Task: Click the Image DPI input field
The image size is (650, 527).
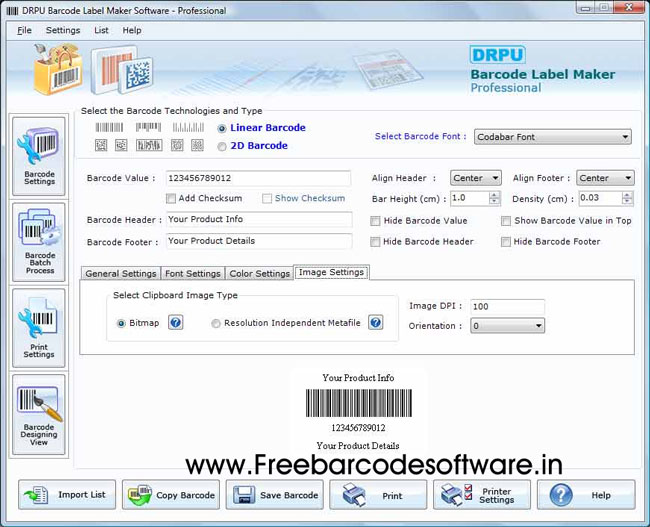Action: click(507, 306)
